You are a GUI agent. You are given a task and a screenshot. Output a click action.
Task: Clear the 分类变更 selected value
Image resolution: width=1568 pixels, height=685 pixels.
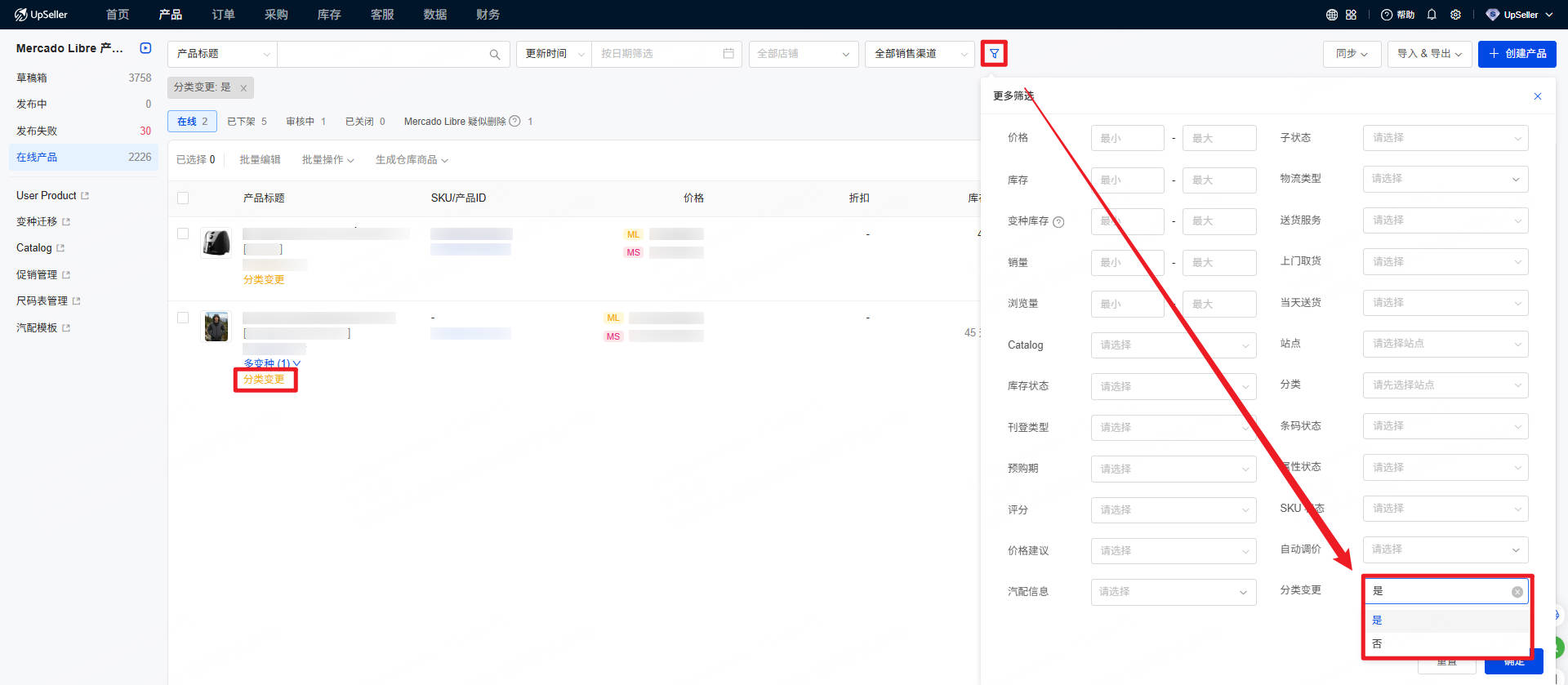tap(1517, 592)
